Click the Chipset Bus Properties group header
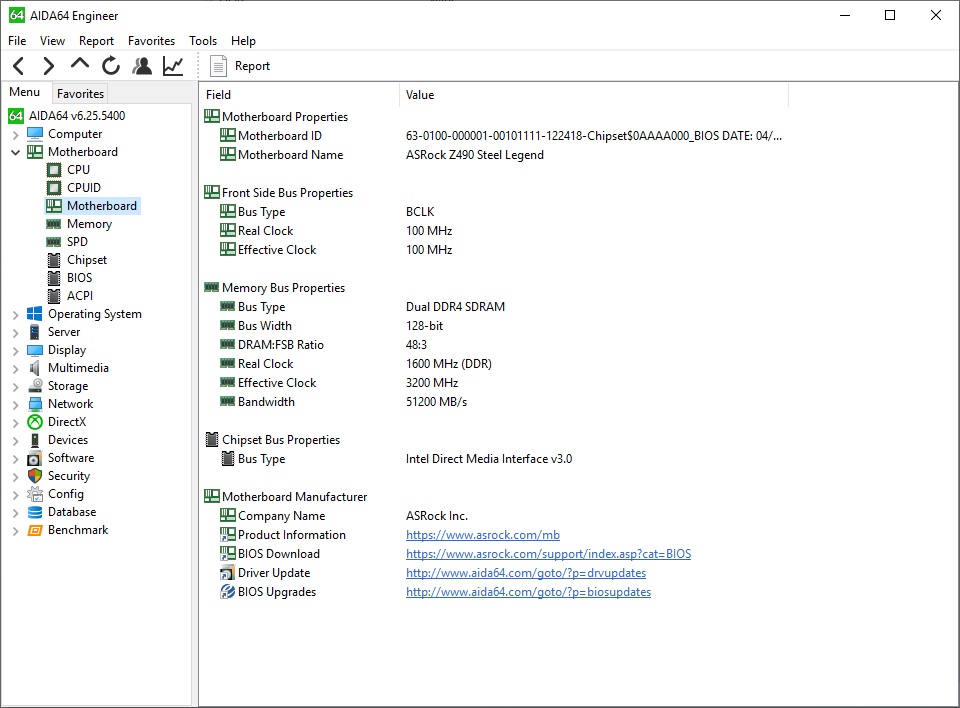 tap(272, 440)
